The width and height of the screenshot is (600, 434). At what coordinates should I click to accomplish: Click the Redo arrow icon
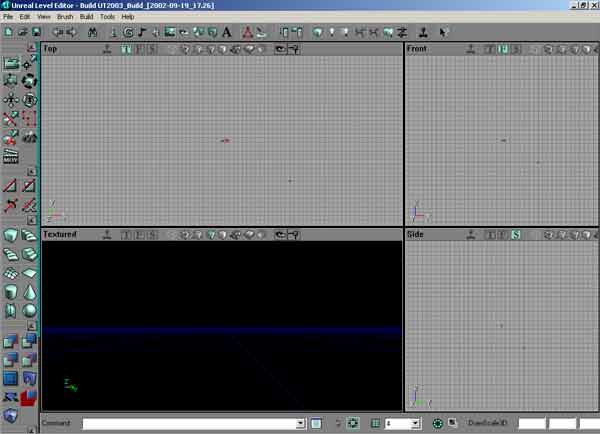point(71,32)
